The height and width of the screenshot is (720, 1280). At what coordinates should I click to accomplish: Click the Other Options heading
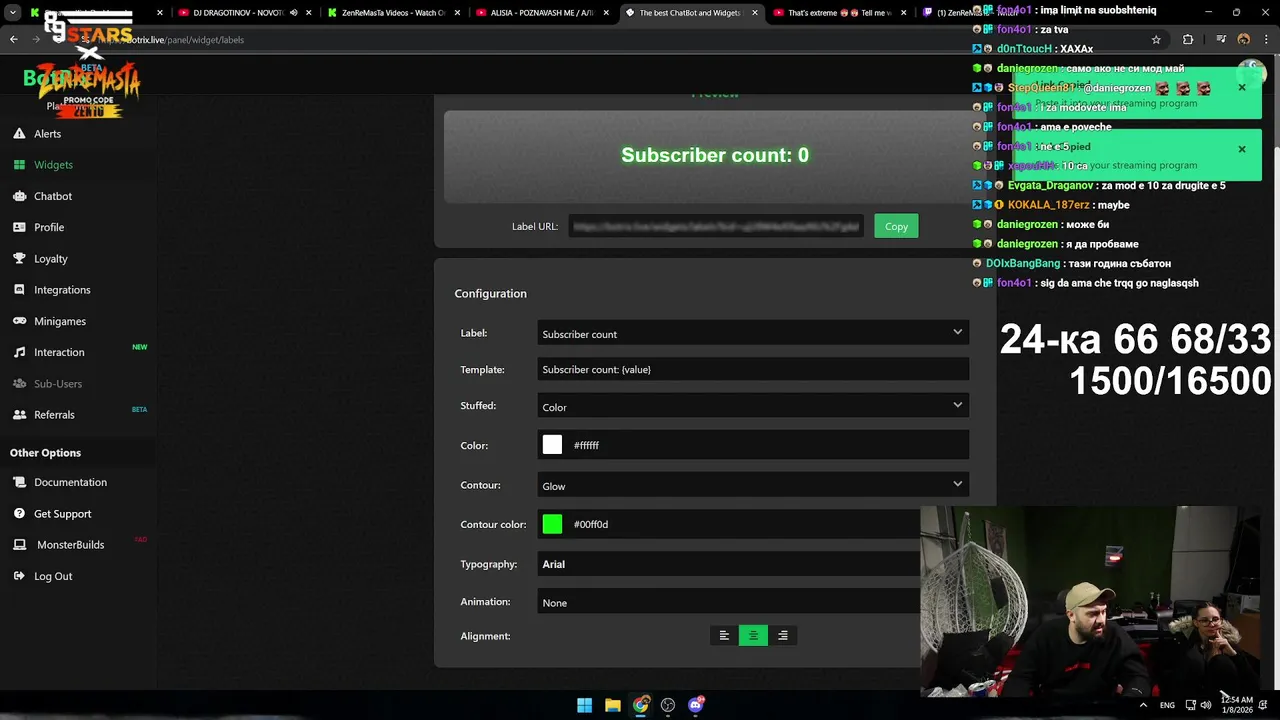pos(45,453)
